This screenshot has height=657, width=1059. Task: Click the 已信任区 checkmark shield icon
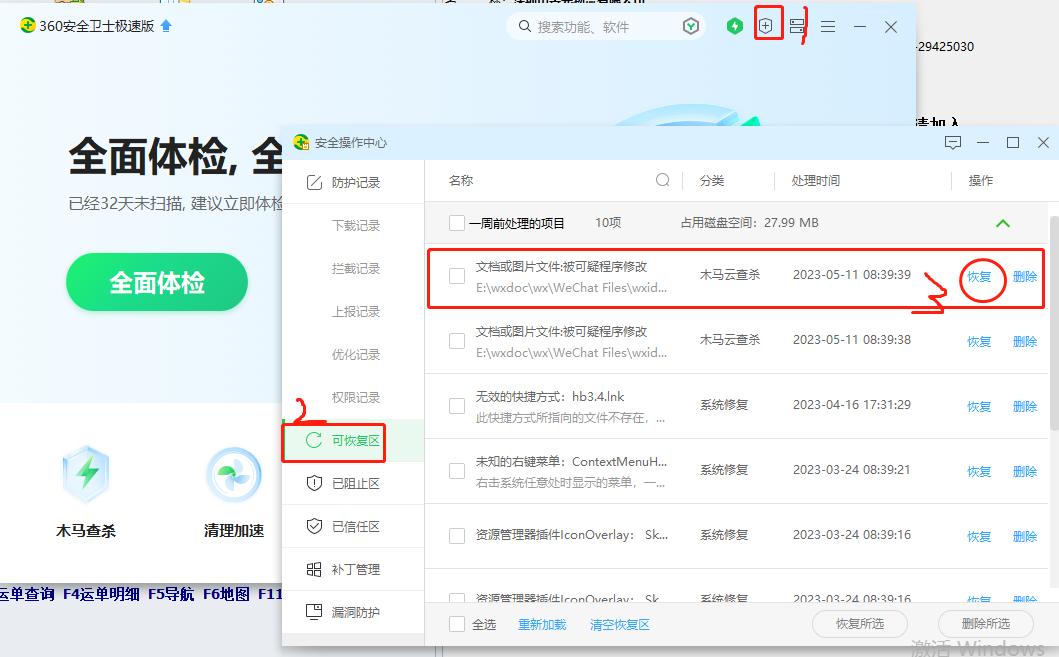[314, 526]
